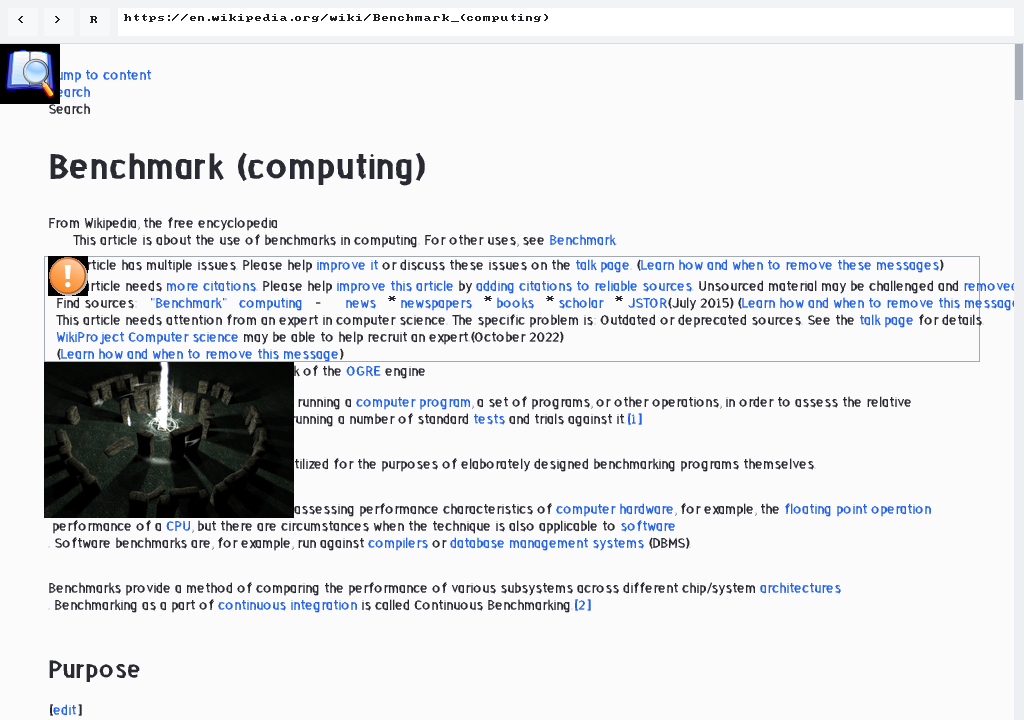
Task: Open 'adding citations to reliable sources' link
Action: click(x=584, y=286)
